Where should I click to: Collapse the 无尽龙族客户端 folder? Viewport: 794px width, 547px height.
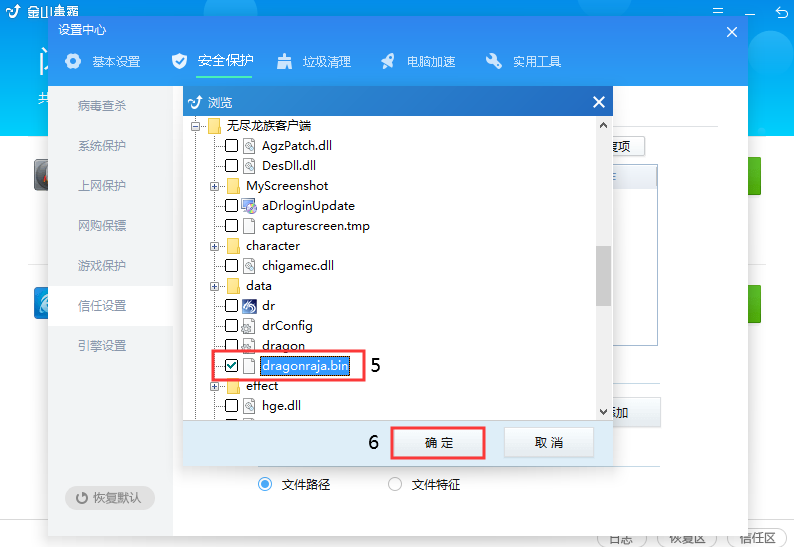click(x=195, y=126)
